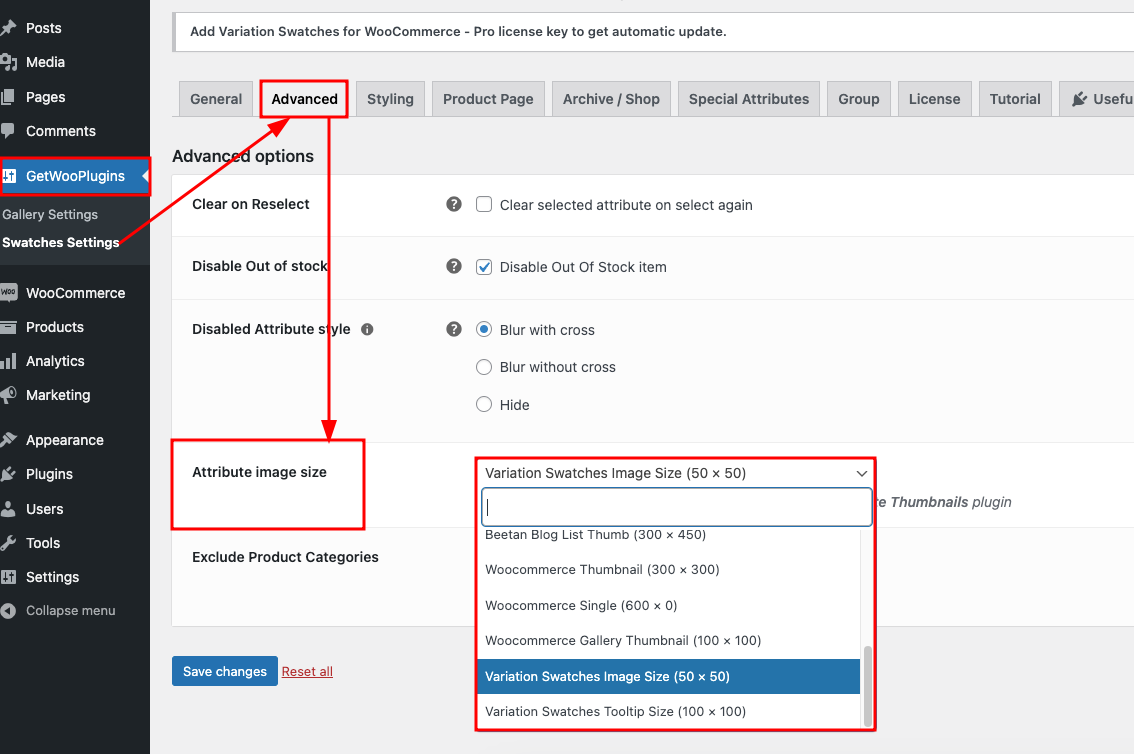Viewport: 1134px width, 754px height.
Task: Click the plug icon on Useful tab
Action: point(1079,99)
